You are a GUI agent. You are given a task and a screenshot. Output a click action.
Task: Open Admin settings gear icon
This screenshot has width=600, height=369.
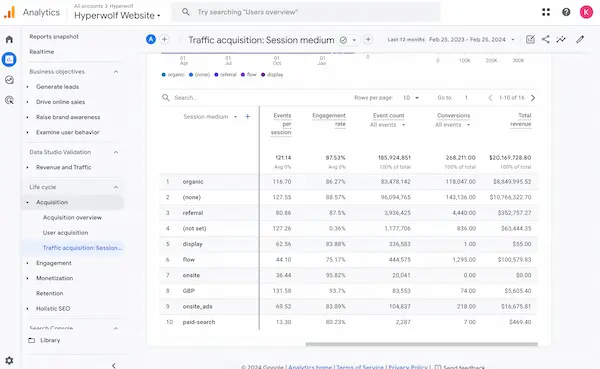[x=9, y=360]
